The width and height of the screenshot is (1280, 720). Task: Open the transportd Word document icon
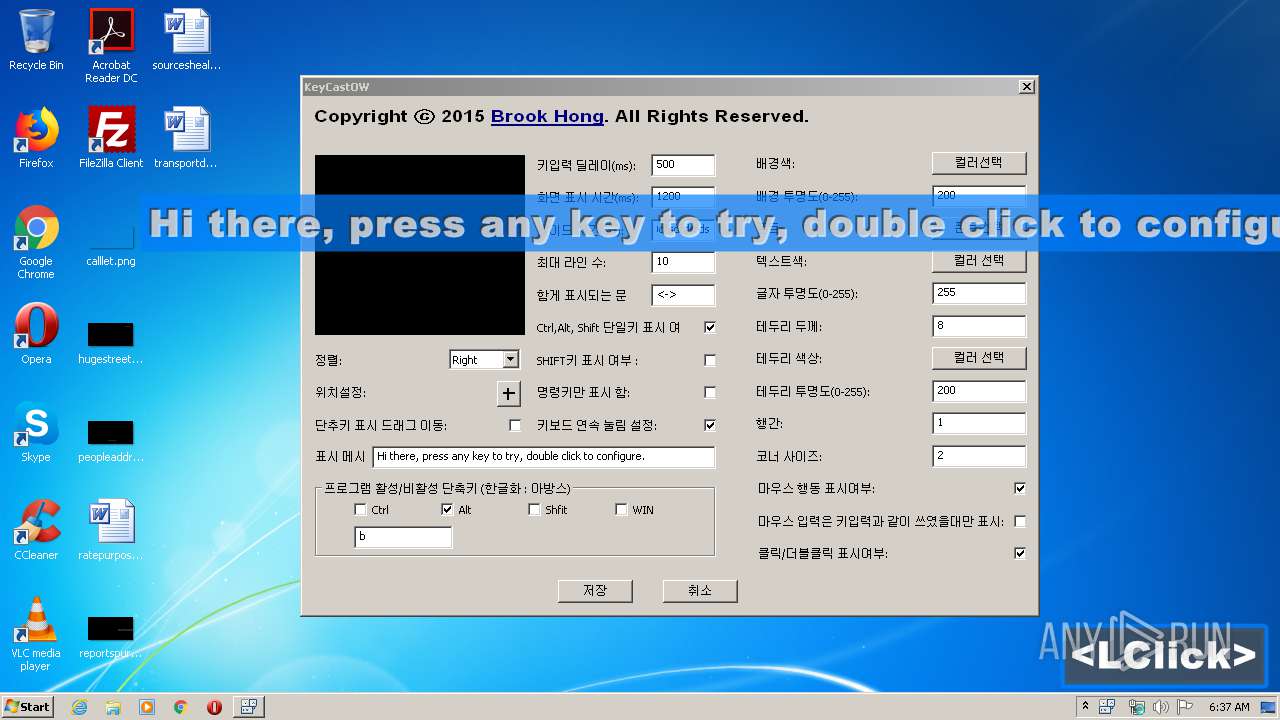point(186,138)
